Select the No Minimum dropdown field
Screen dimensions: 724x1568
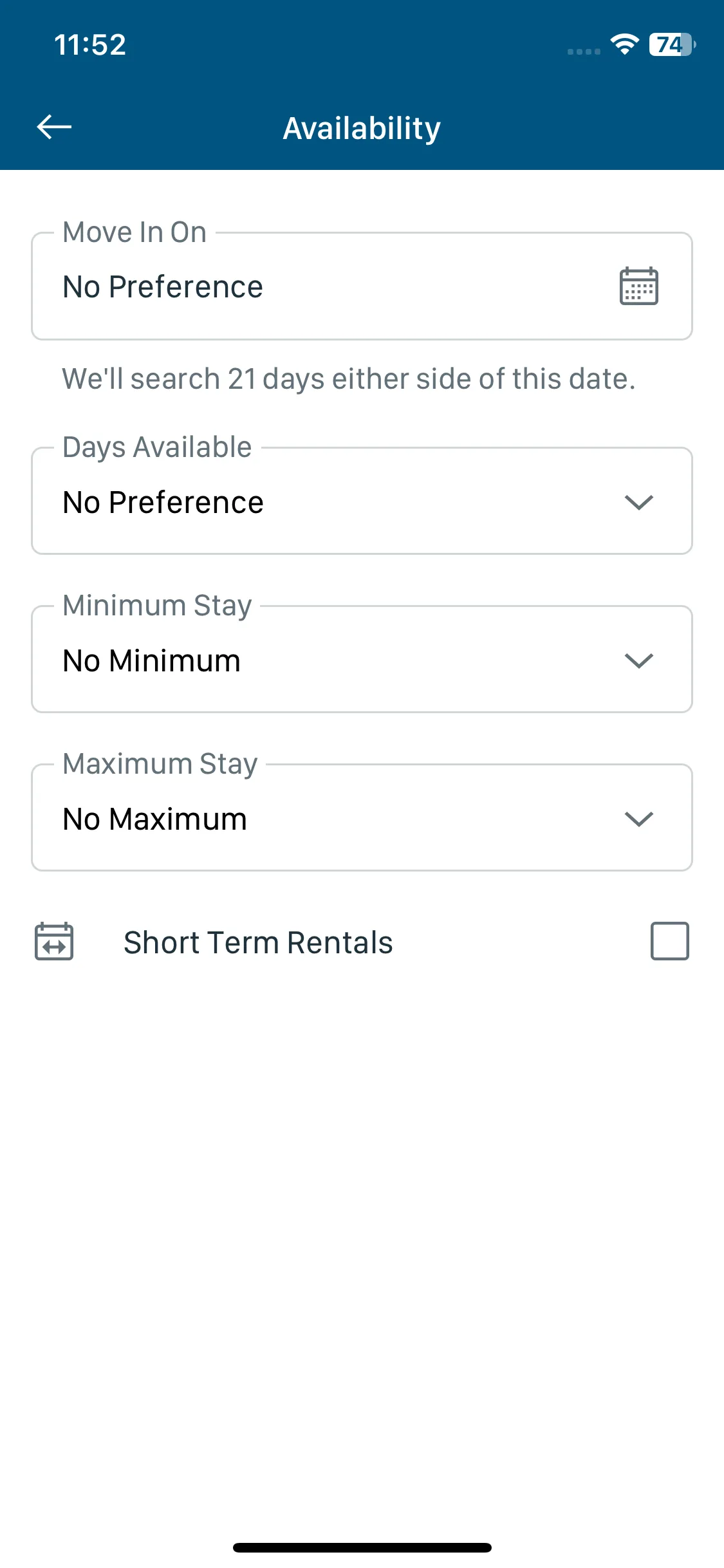[x=362, y=659]
